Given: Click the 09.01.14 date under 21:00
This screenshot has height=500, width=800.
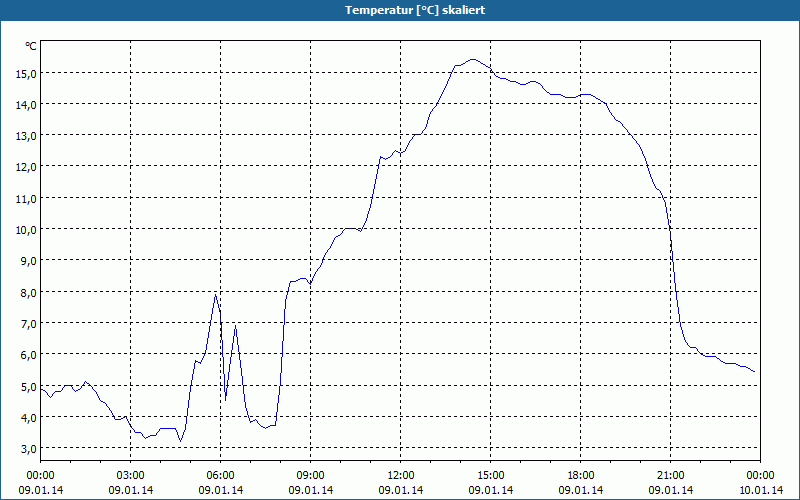Looking at the screenshot, I should tap(670, 490).
